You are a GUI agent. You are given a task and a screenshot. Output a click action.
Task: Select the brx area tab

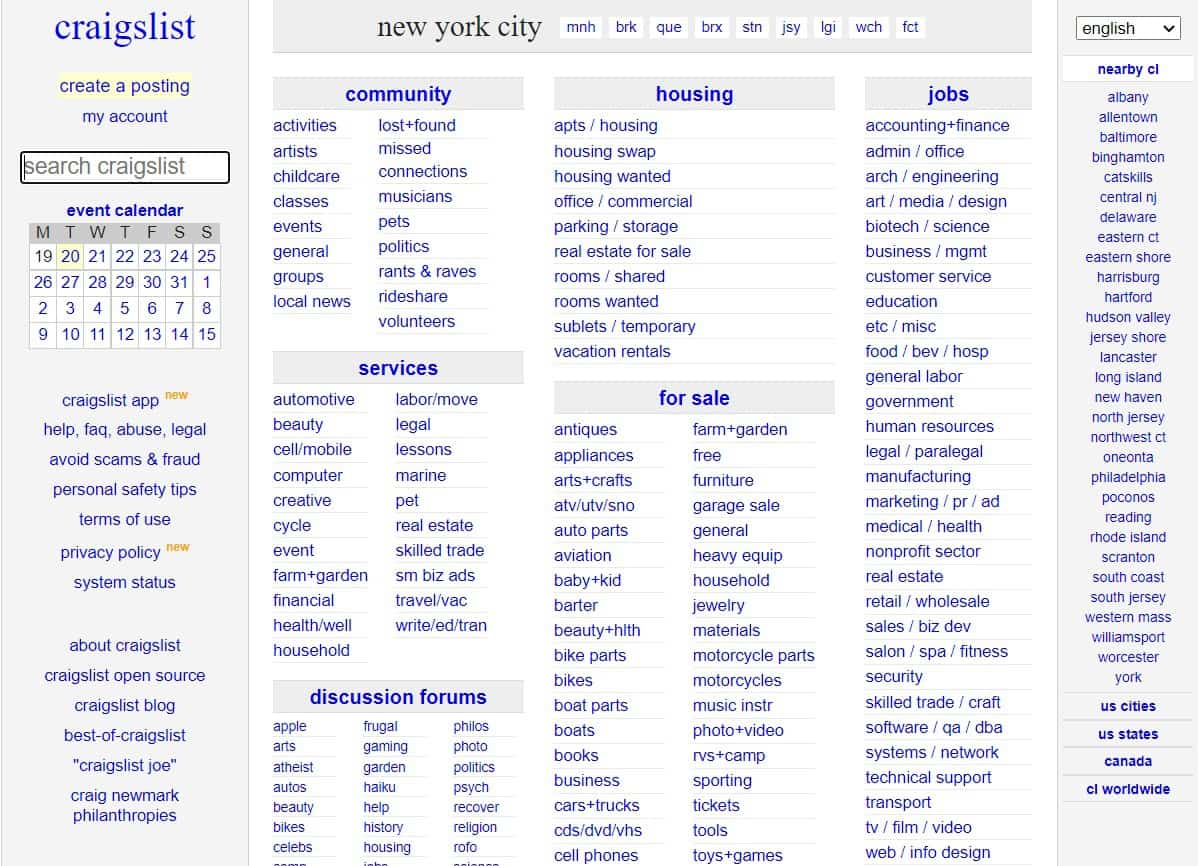711,27
